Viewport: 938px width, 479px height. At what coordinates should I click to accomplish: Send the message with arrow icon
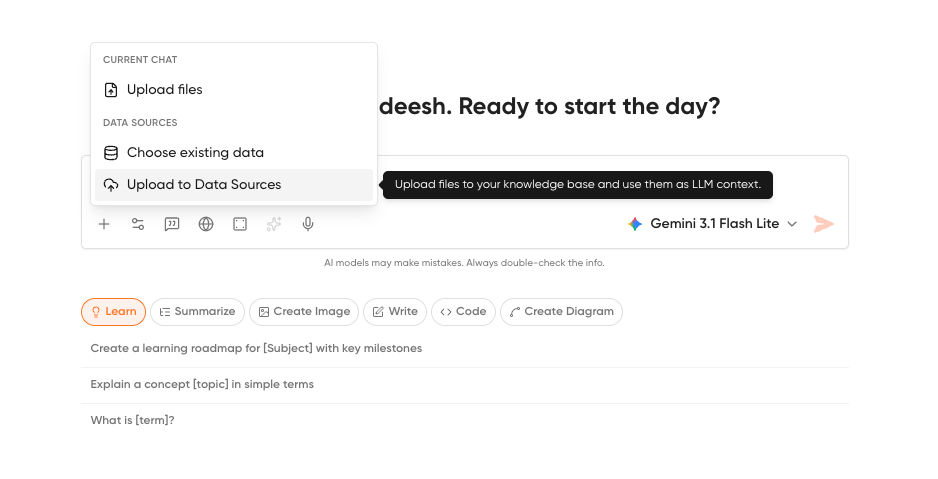click(824, 224)
